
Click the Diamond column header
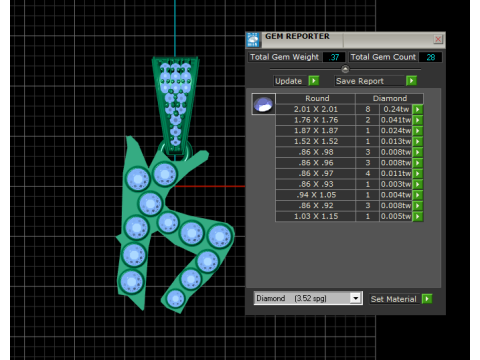point(390,98)
